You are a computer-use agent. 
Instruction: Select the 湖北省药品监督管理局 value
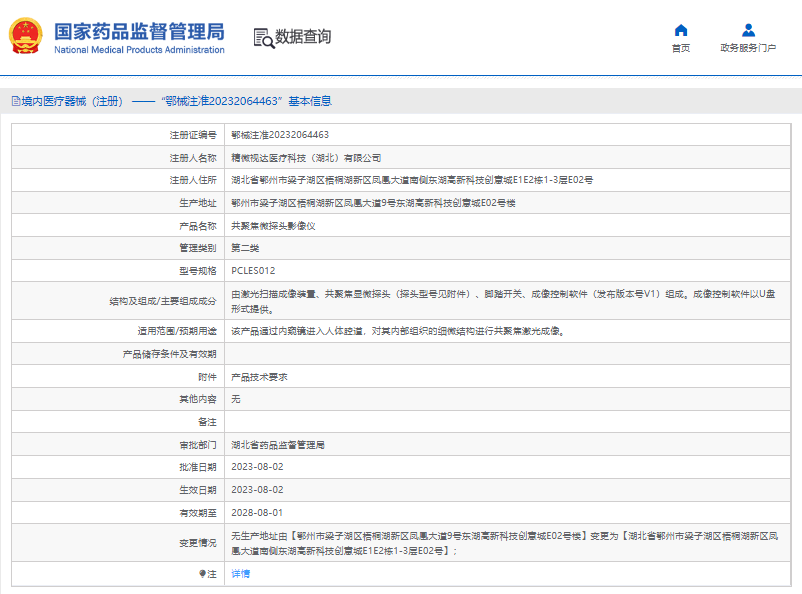pos(278,445)
